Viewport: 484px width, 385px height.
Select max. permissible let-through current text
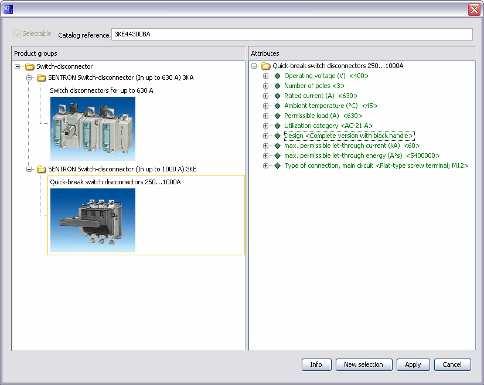[352, 146]
